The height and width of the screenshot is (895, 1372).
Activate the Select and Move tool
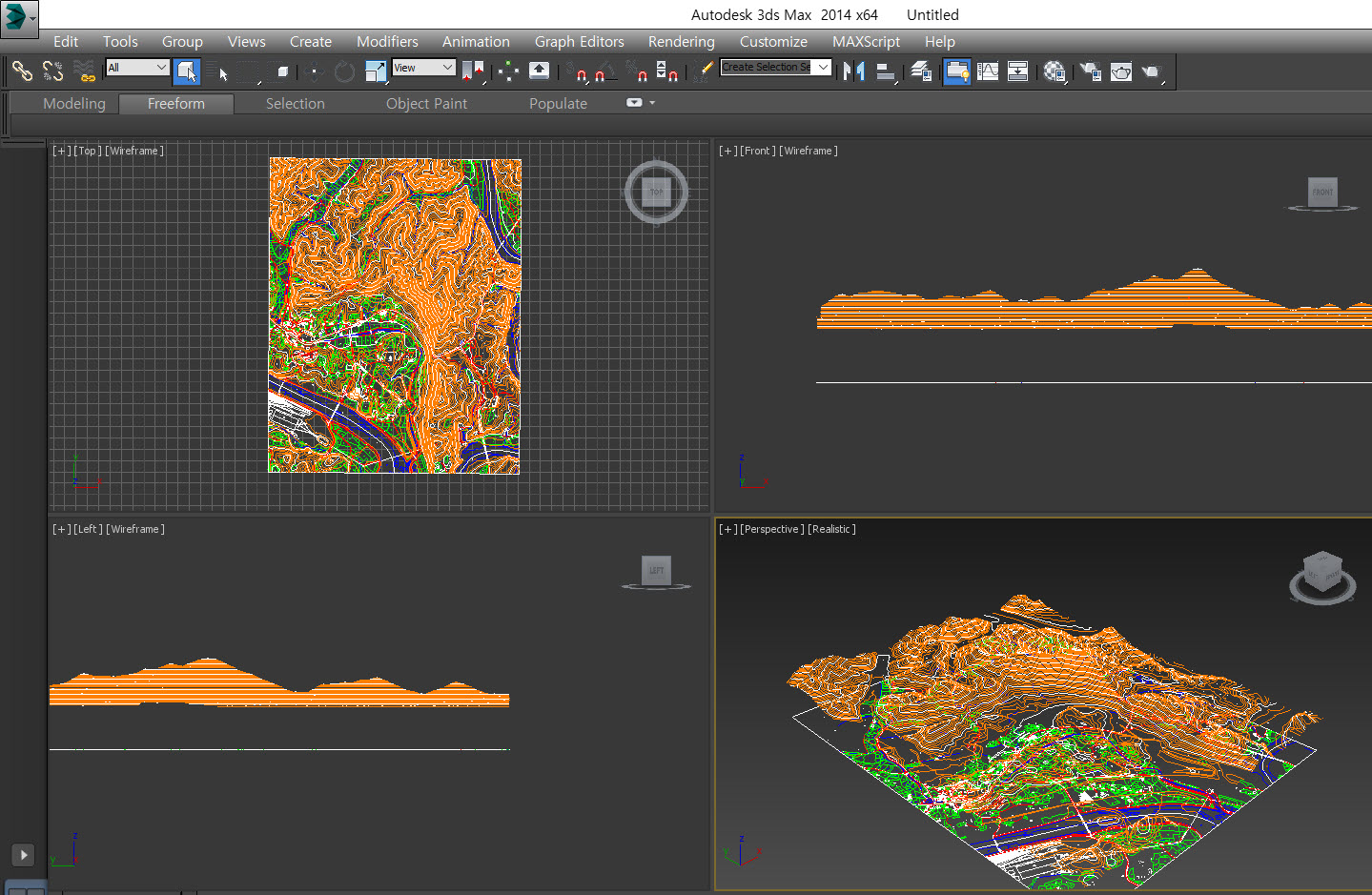click(x=314, y=71)
